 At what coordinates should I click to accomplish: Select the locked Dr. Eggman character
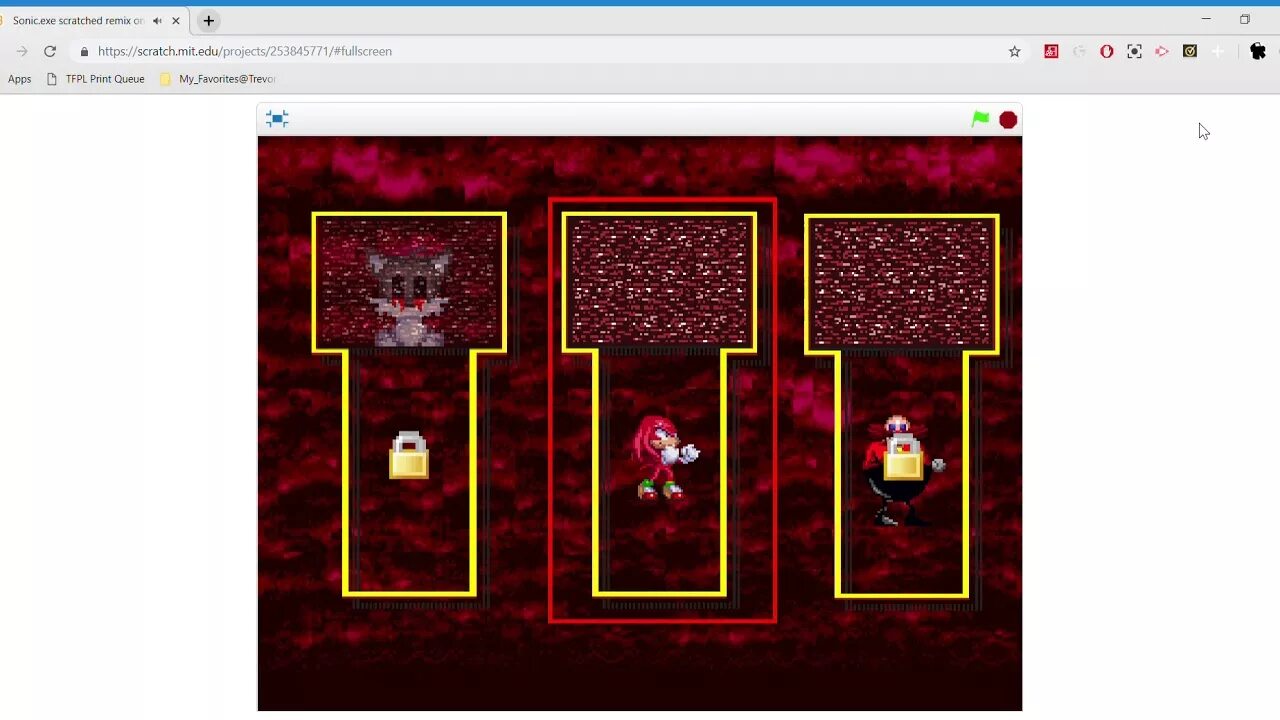coord(902,470)
